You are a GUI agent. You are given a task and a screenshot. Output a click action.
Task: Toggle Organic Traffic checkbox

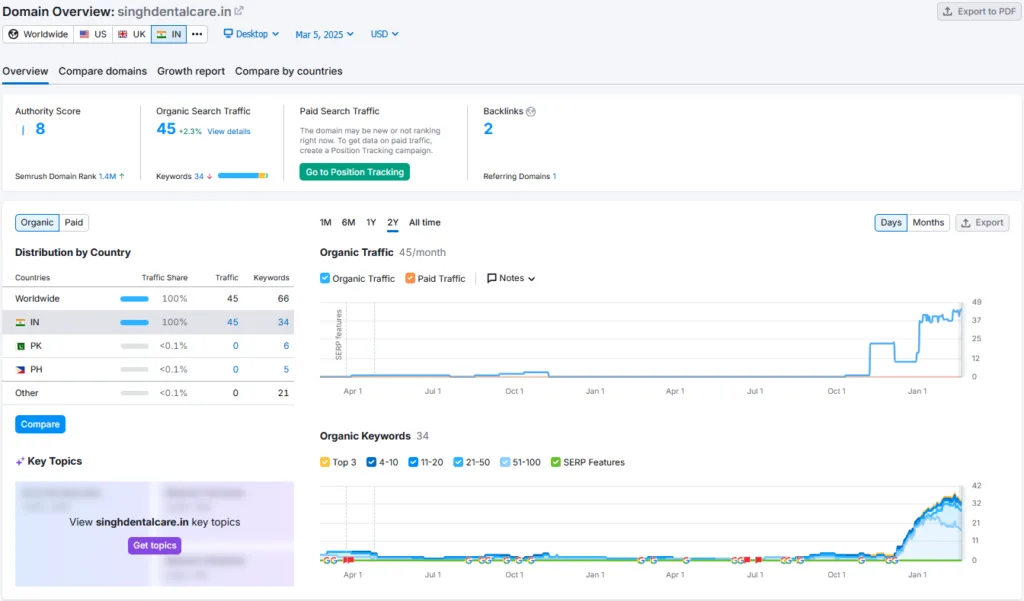point(325,278)
